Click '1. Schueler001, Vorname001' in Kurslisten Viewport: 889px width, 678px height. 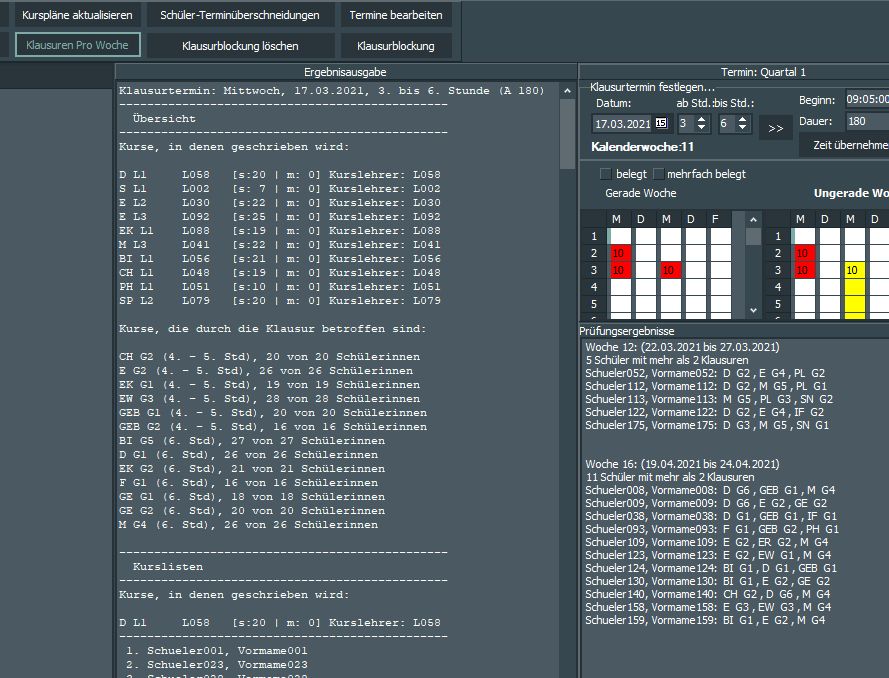tap(217, 650)
